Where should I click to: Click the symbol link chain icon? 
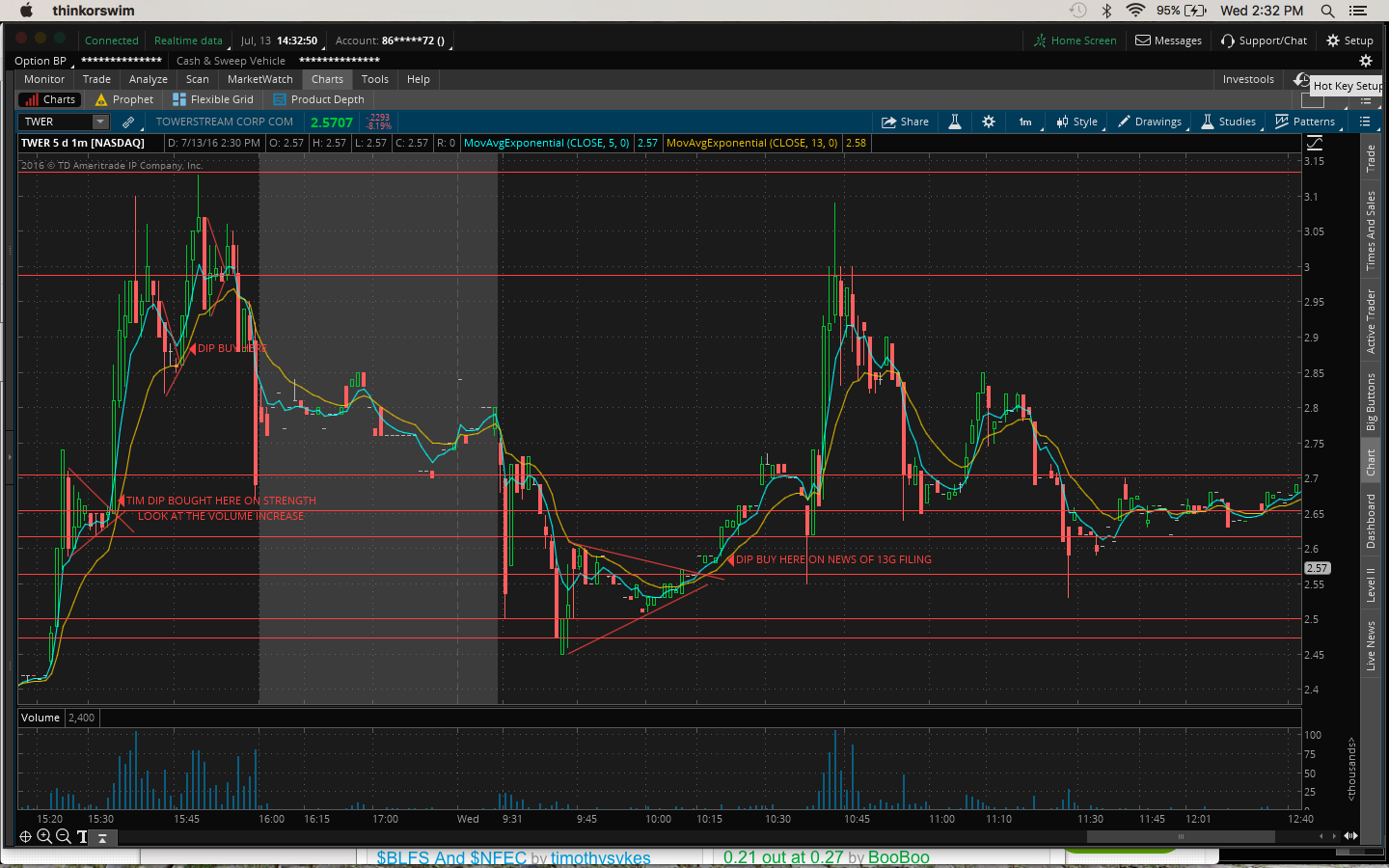(128, 122)
